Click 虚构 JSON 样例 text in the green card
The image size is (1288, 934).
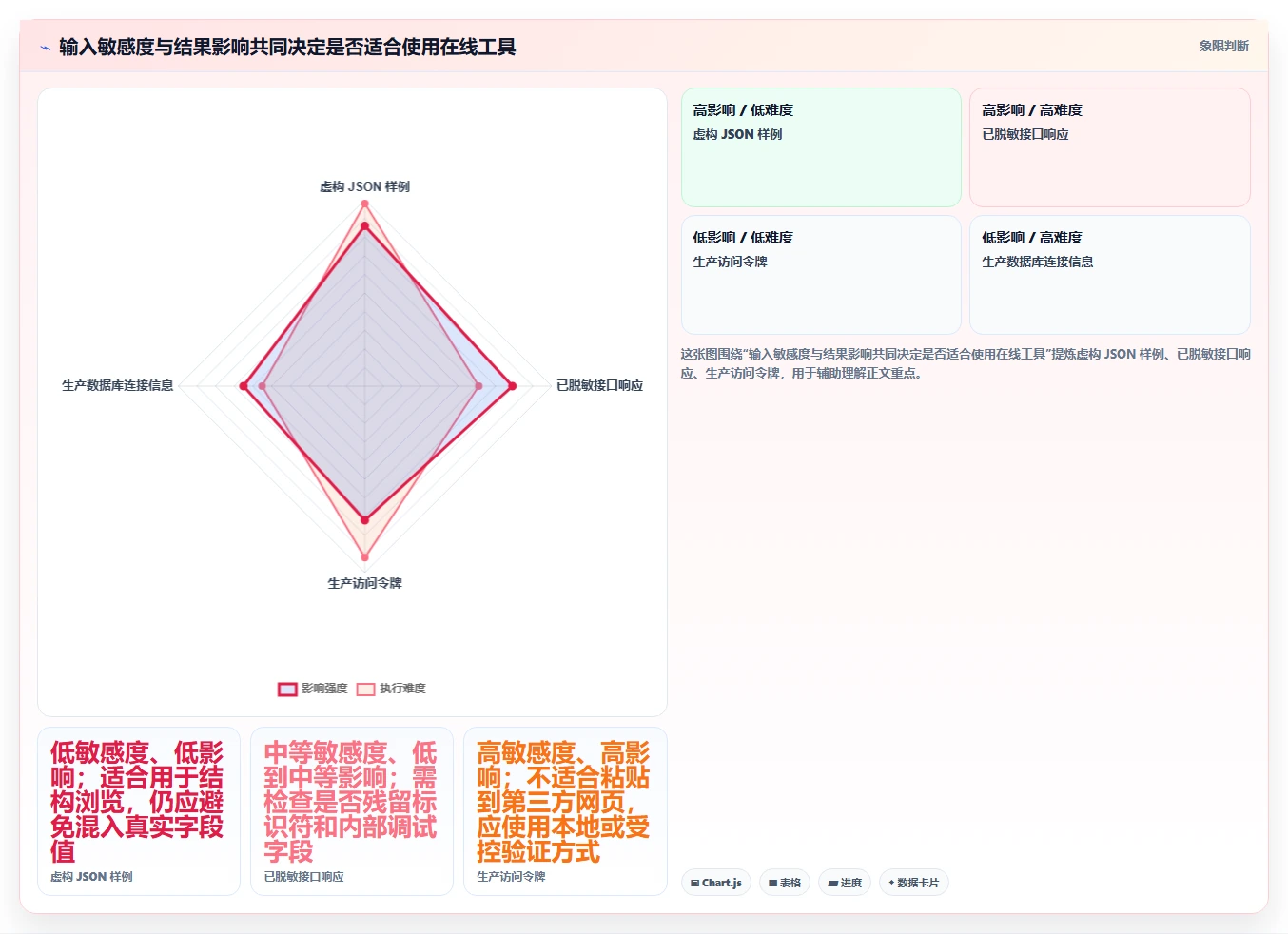737,134
